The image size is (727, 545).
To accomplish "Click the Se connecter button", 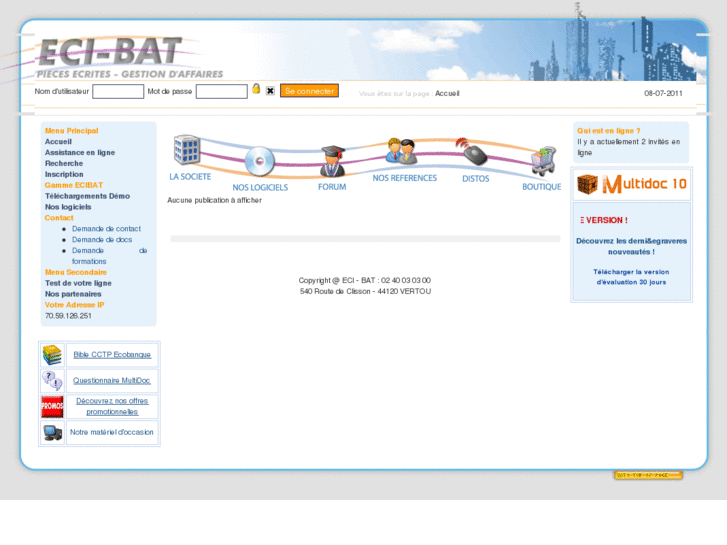I will pos(309,91).
